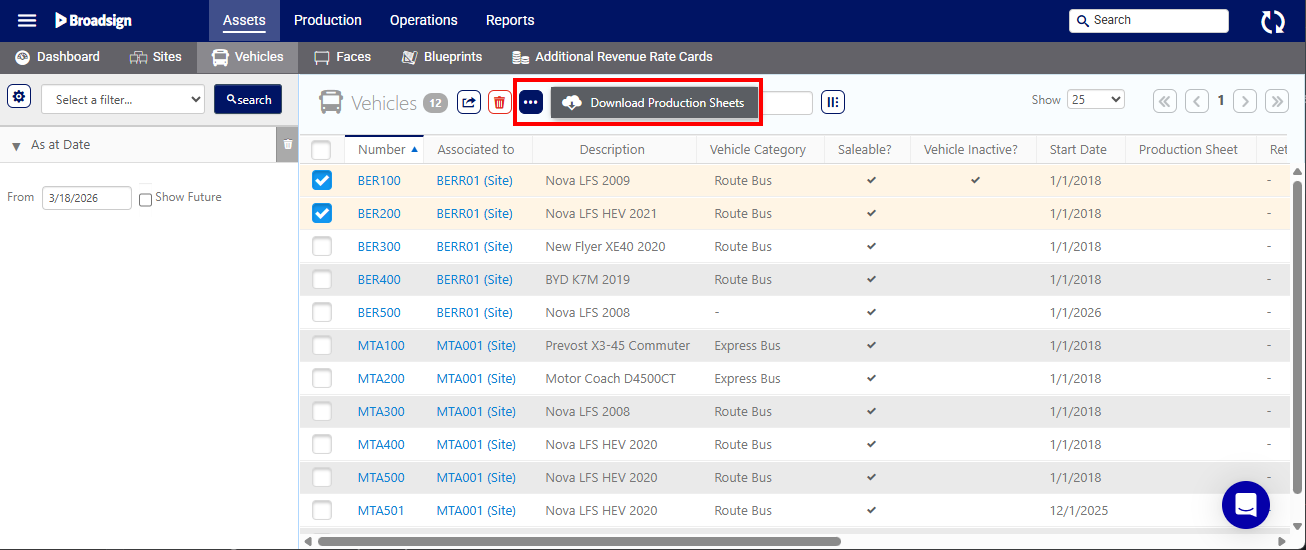The width and height of the screenshot is (1306, 550).
Task: Check the BER300 row checkbox
Action: [x=322, y=247]
